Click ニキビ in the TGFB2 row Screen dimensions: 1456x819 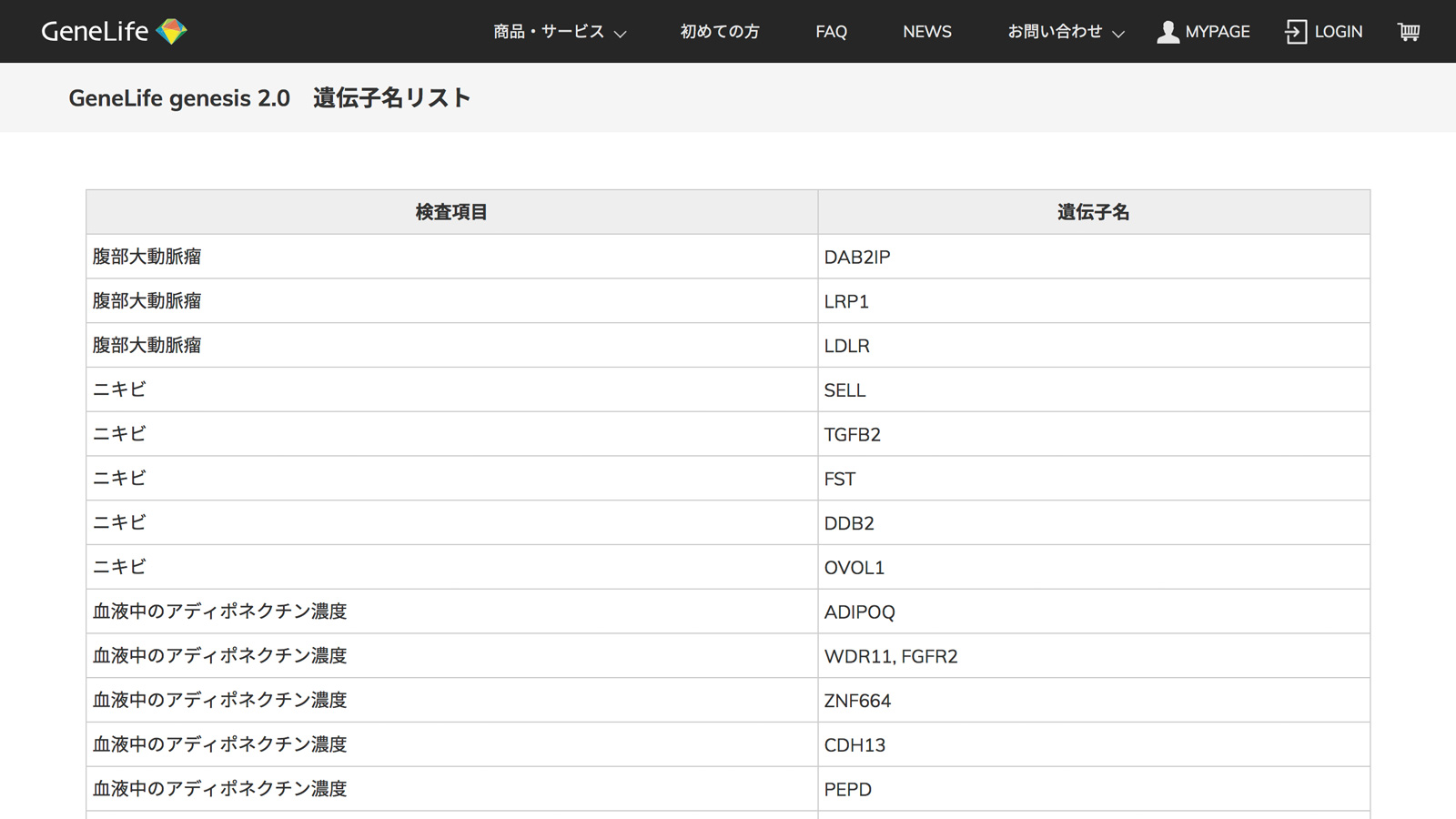click(x=119, y=434)
